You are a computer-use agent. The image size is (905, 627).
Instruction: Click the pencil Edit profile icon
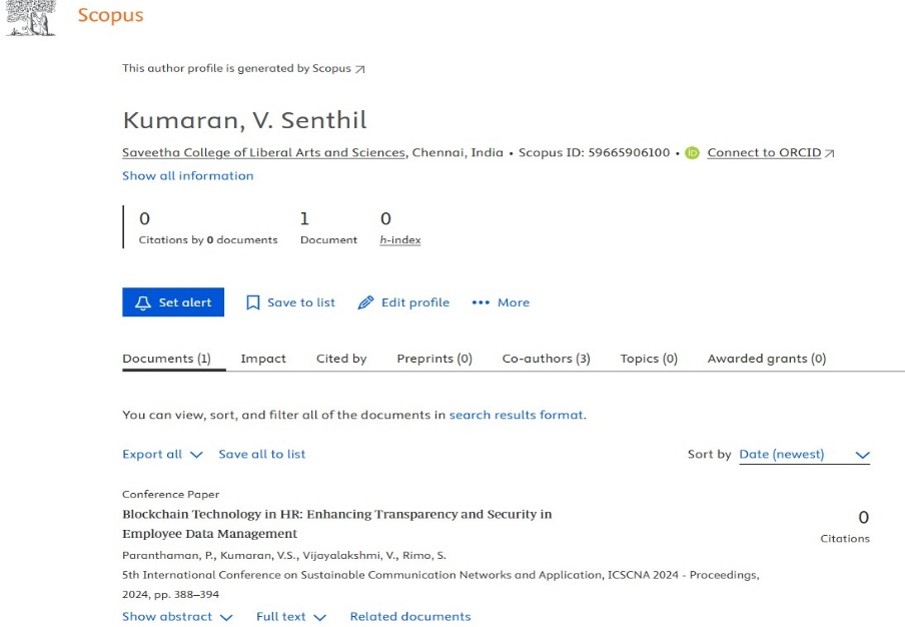[x=365, y=303]
